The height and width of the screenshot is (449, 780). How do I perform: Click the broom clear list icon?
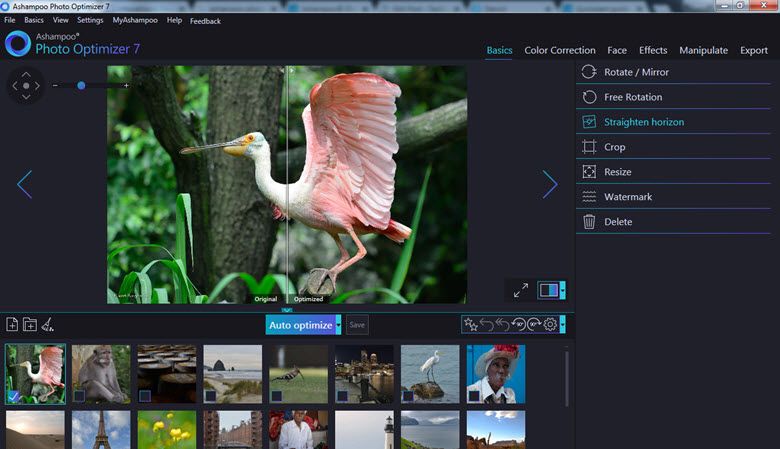(48, 325)
